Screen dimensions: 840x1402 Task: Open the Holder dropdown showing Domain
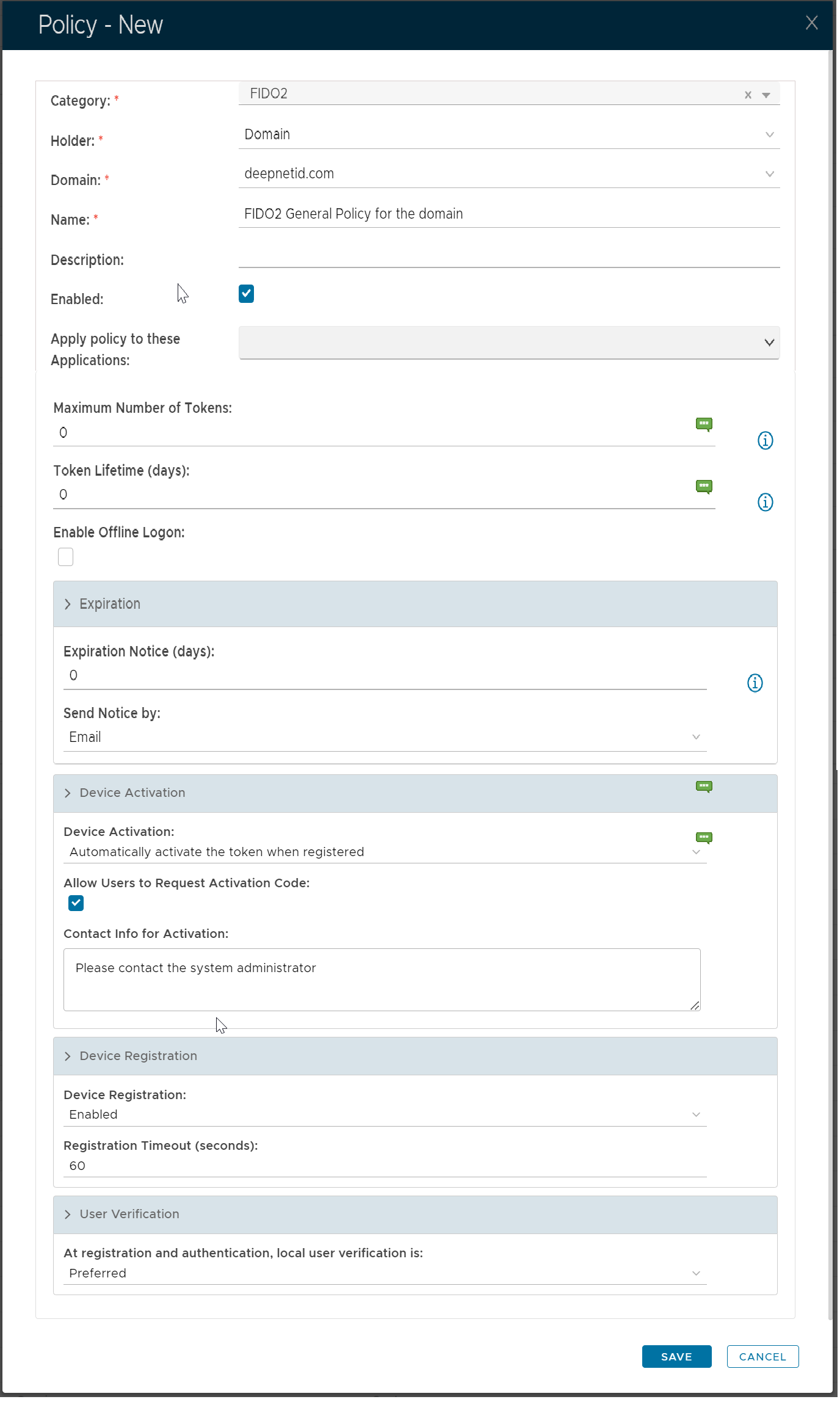pyautogui.click(x=509, y=134)
